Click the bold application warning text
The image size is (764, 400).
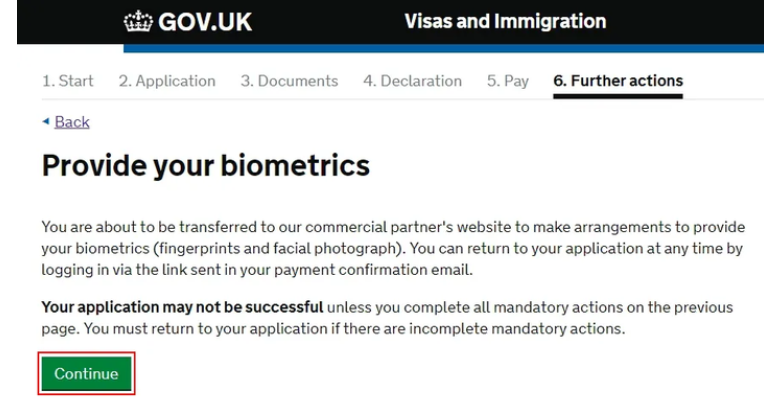click(182, 307)
